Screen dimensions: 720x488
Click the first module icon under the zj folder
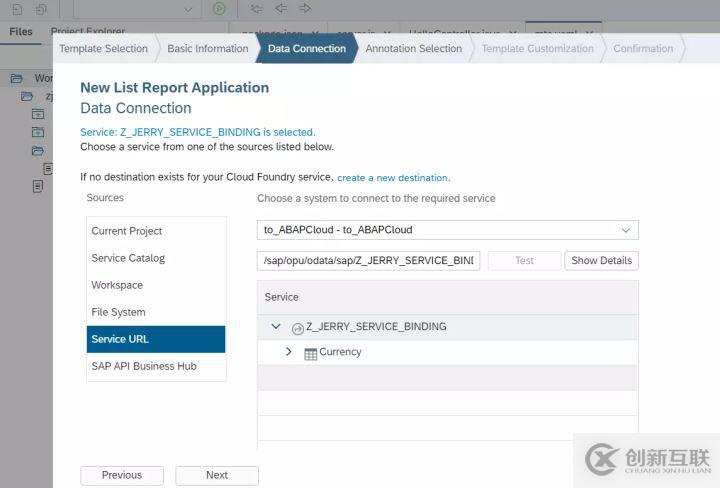tap(38, 114)
